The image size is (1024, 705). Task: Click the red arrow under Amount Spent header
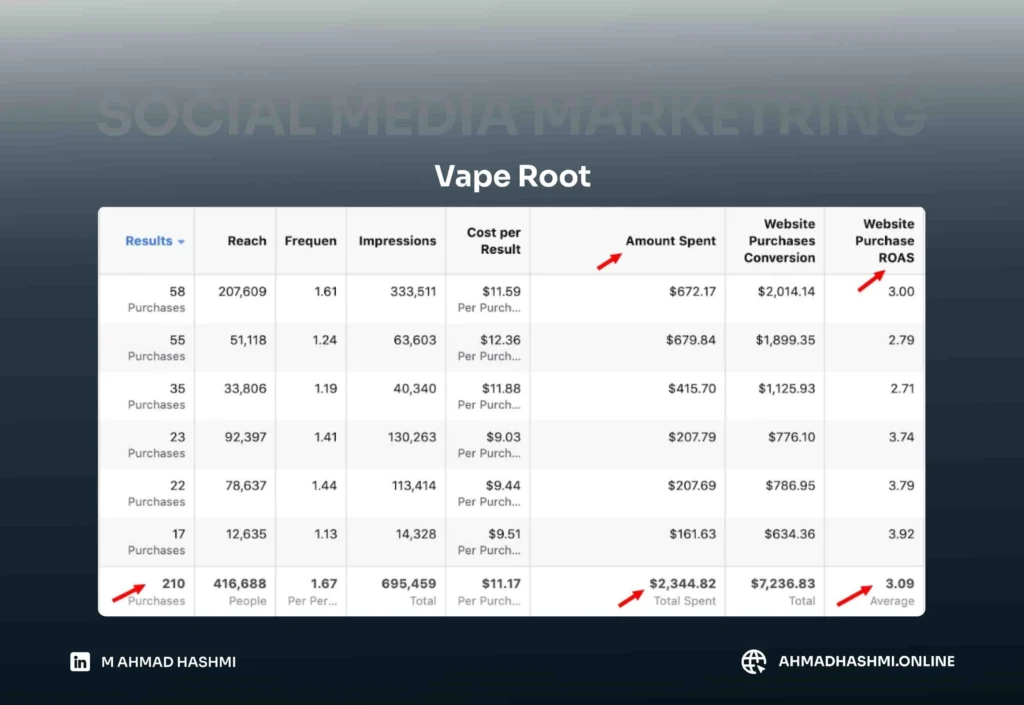click(608, 262)
